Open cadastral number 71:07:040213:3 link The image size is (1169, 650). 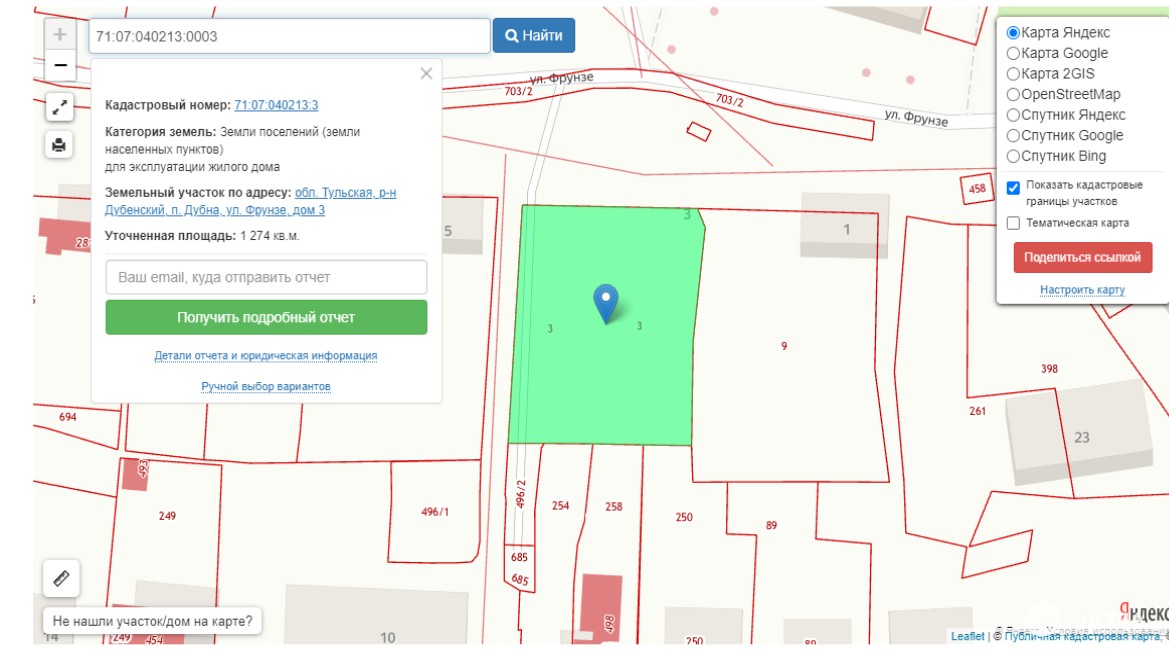coord(276,105)
